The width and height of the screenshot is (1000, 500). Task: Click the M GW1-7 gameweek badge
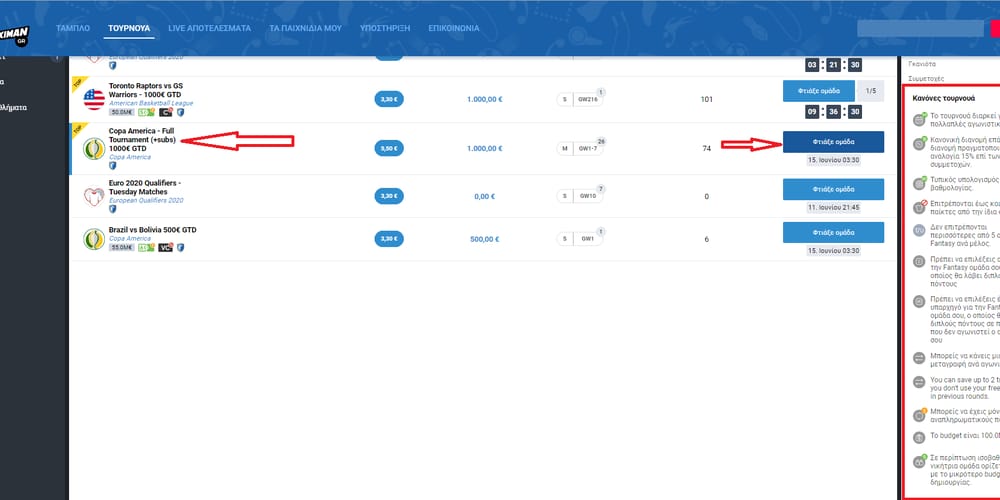[579, 149]
